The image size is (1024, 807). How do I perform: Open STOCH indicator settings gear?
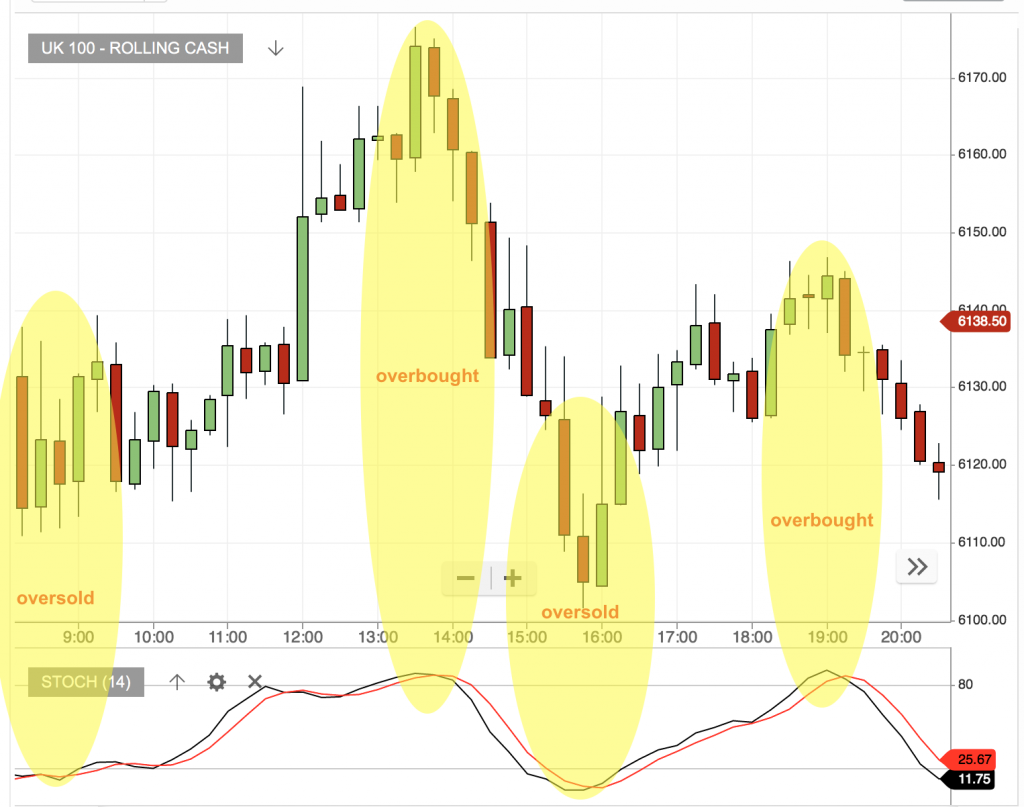click(216, 682)
